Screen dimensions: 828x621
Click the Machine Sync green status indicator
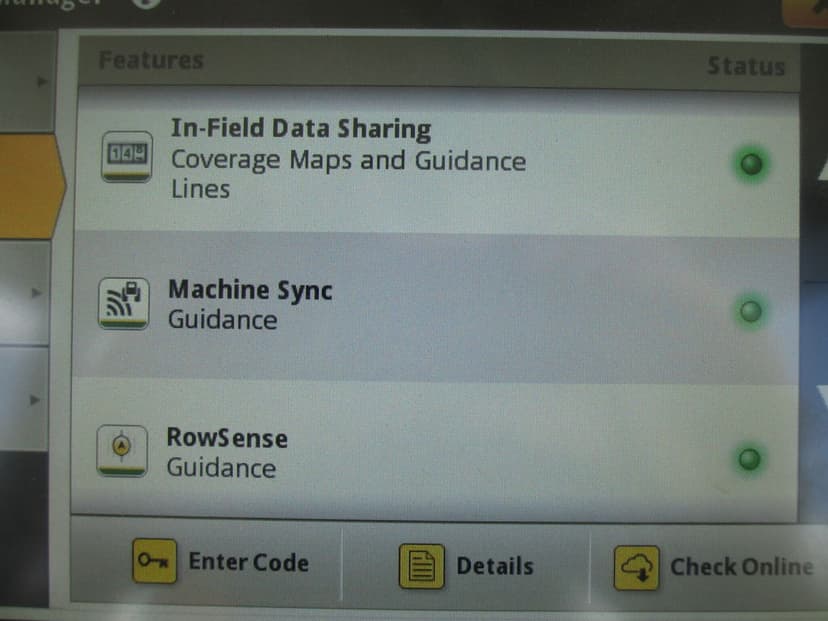[x=750, y=311]
